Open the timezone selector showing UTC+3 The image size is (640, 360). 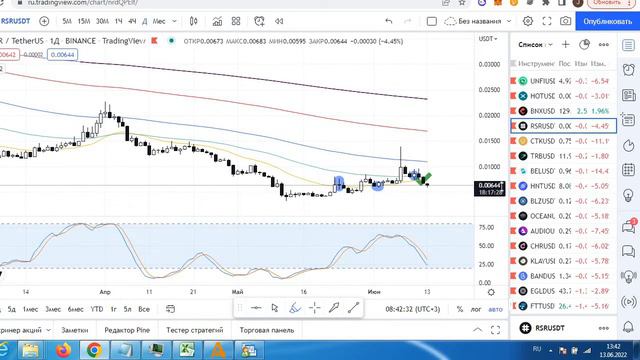click(x=413, y=309)
